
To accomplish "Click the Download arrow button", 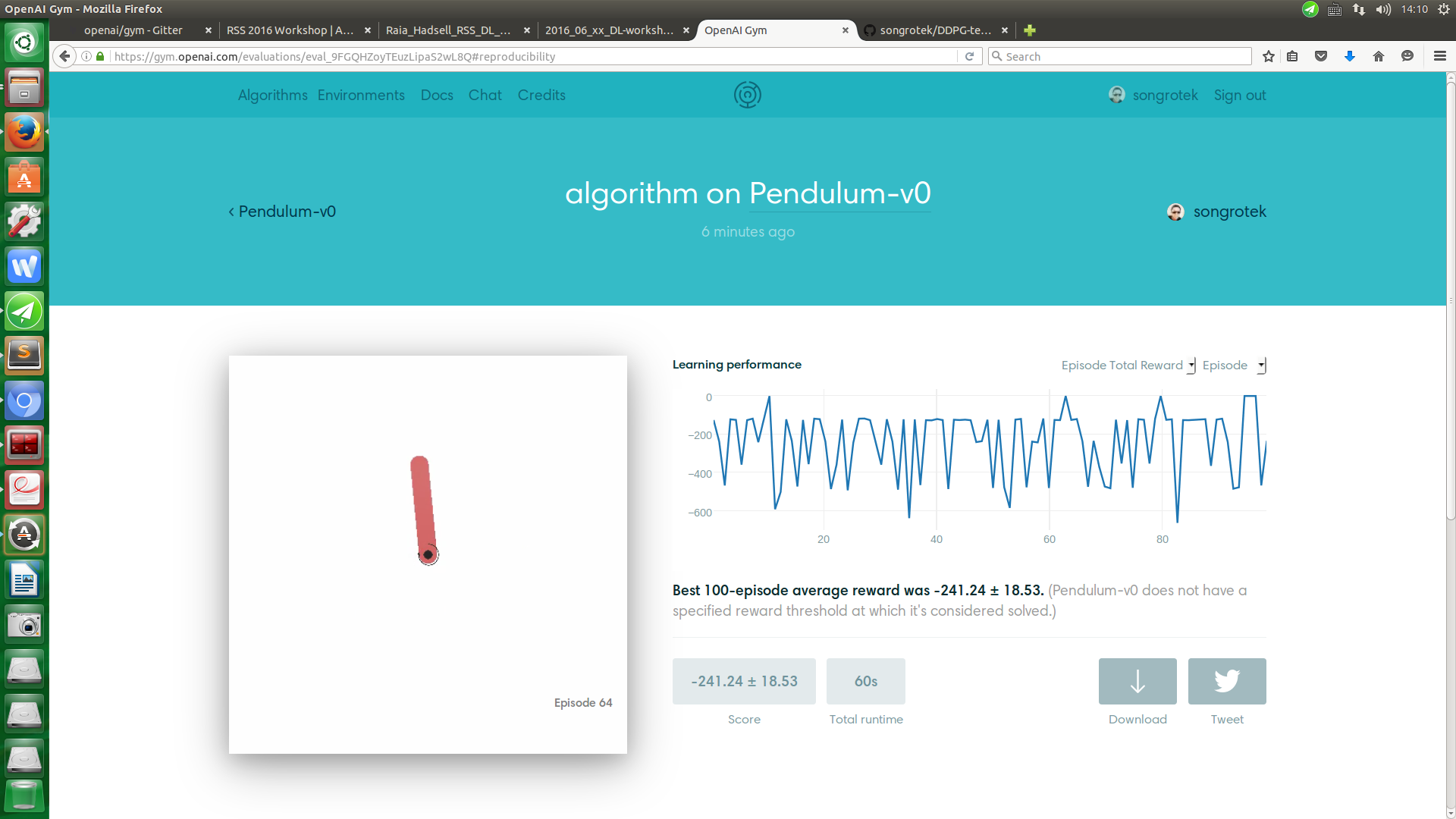I will 1137,681.
